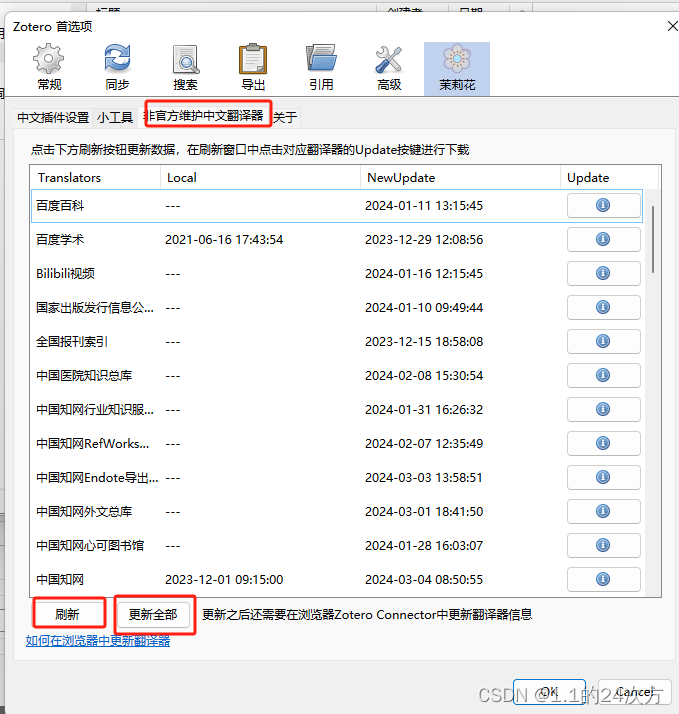This screenshot has width=679, height=714.
Task: Click new update date 2024-01-11 13:15:45
Action: [424, 206]
